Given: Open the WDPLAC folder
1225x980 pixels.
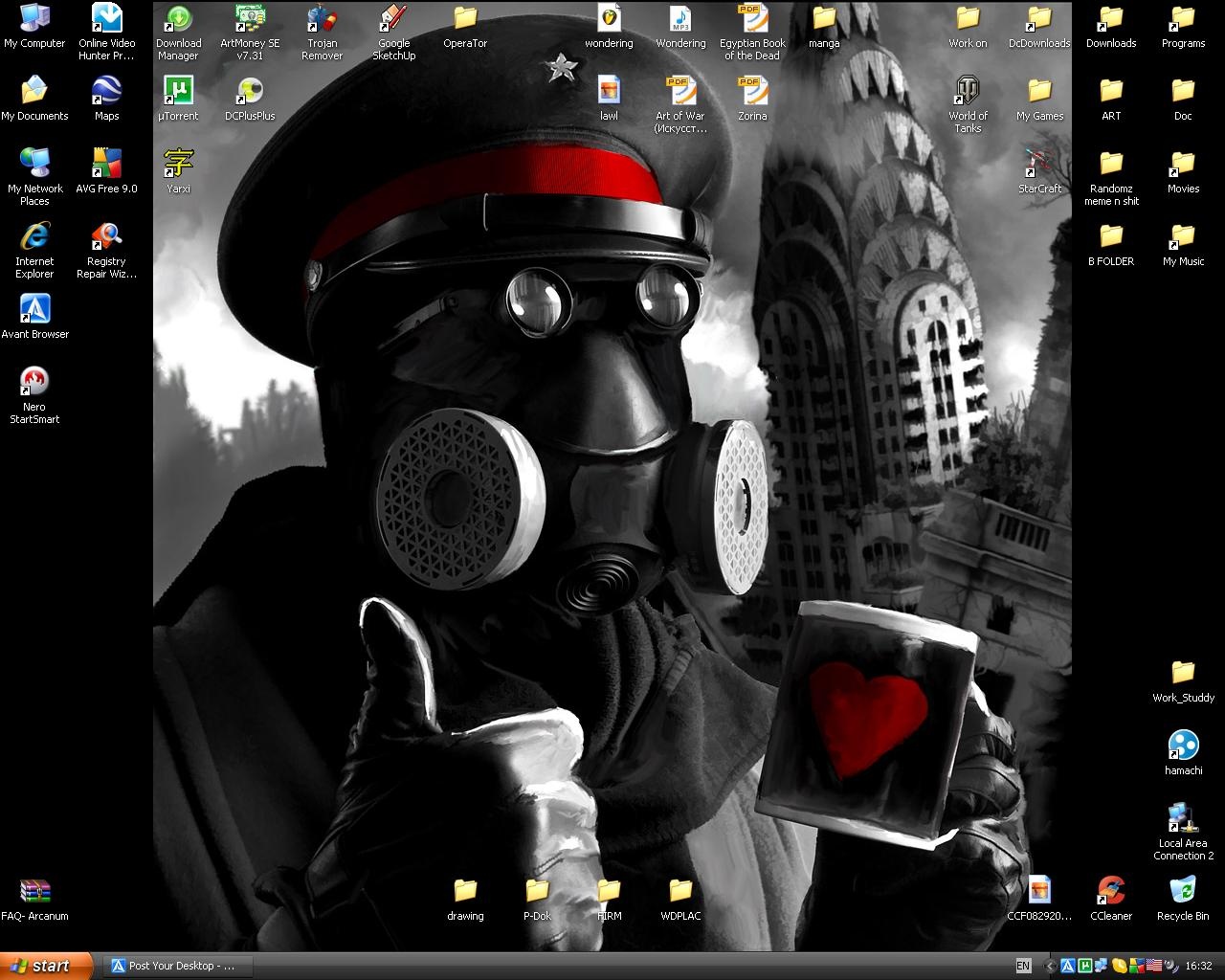Looking at the screenshot, I should (680, 900).
